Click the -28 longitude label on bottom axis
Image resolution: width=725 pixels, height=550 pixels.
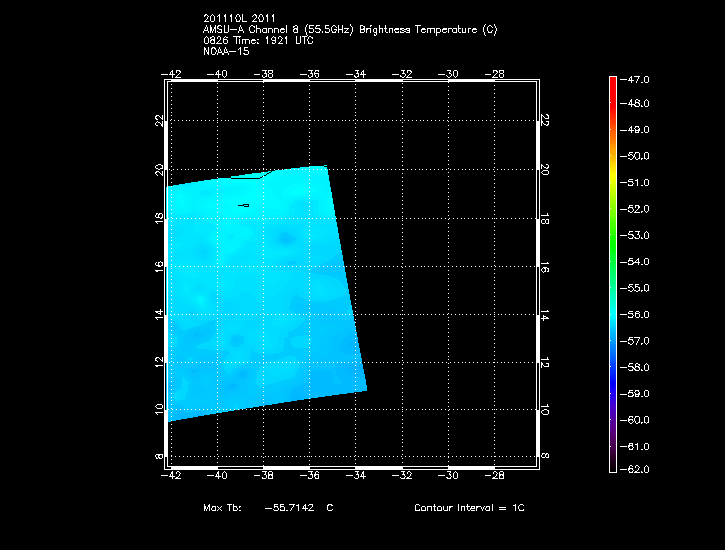coord(495,476)
